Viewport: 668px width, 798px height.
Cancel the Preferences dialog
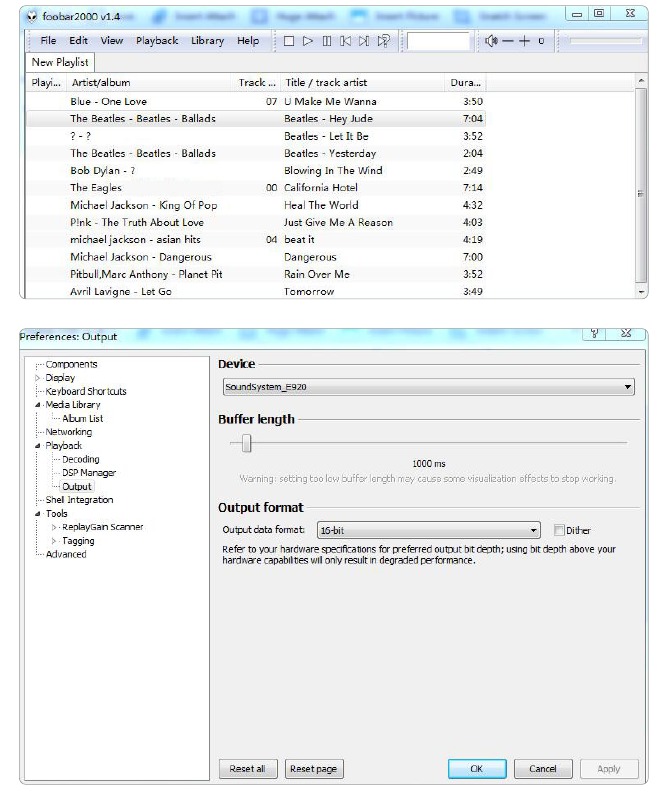pos(543,768)
